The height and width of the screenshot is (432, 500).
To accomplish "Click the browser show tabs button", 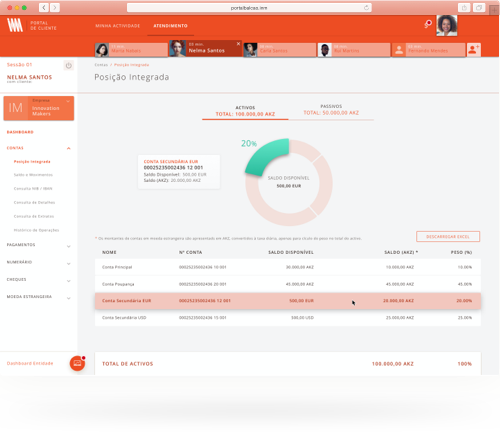I will click(x=479, y=7).
